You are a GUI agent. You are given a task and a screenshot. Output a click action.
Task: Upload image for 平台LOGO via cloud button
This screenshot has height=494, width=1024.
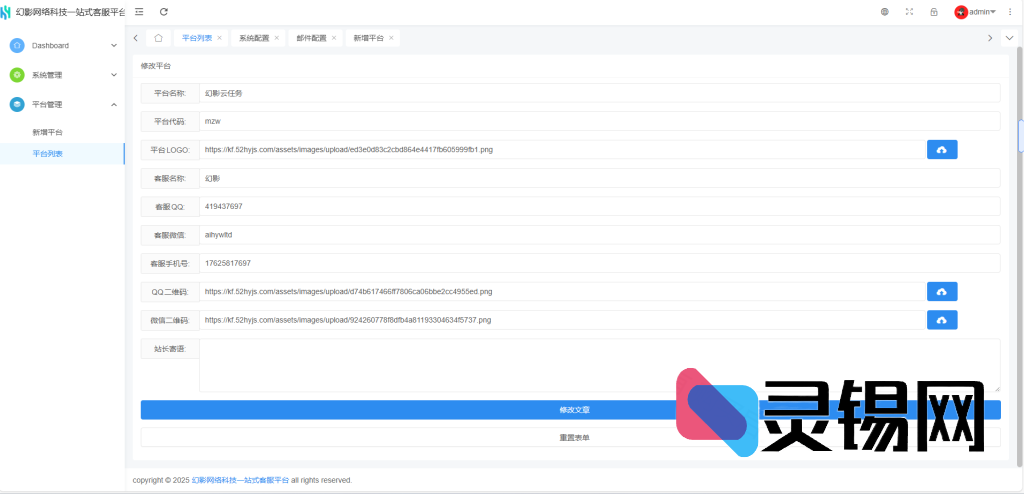click(x=942, y=149)
